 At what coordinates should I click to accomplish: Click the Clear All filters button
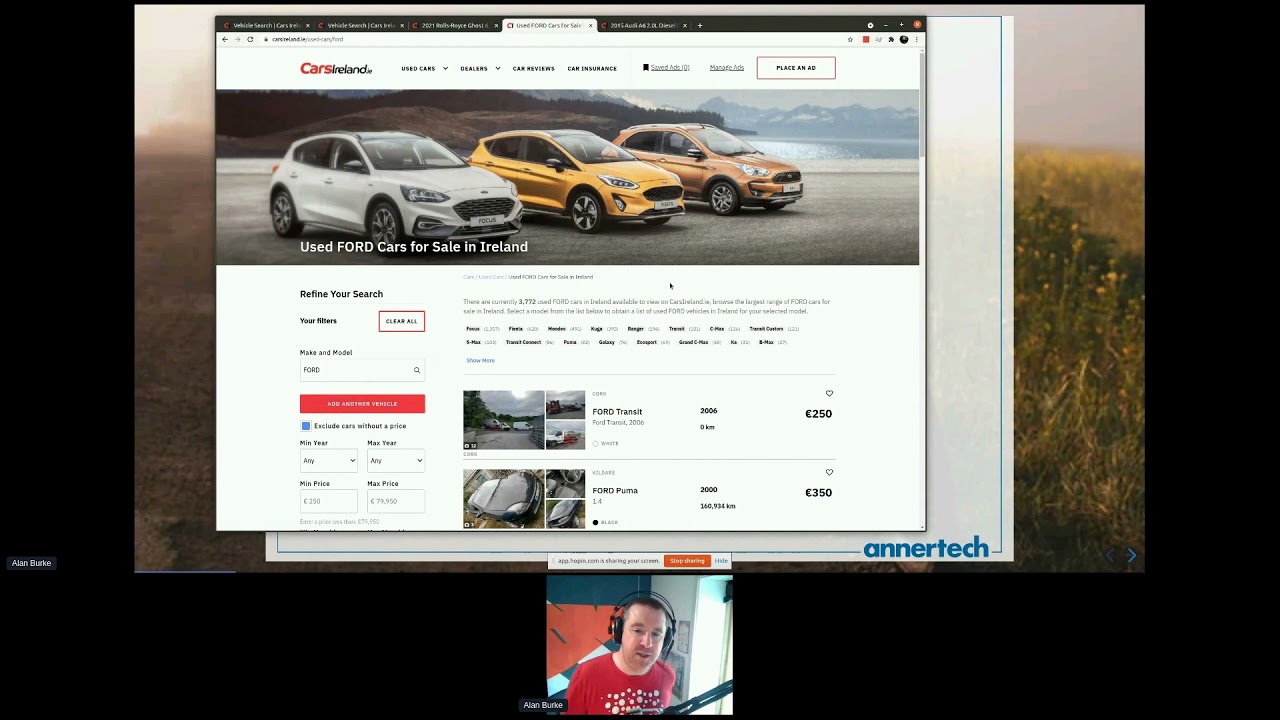401,321
